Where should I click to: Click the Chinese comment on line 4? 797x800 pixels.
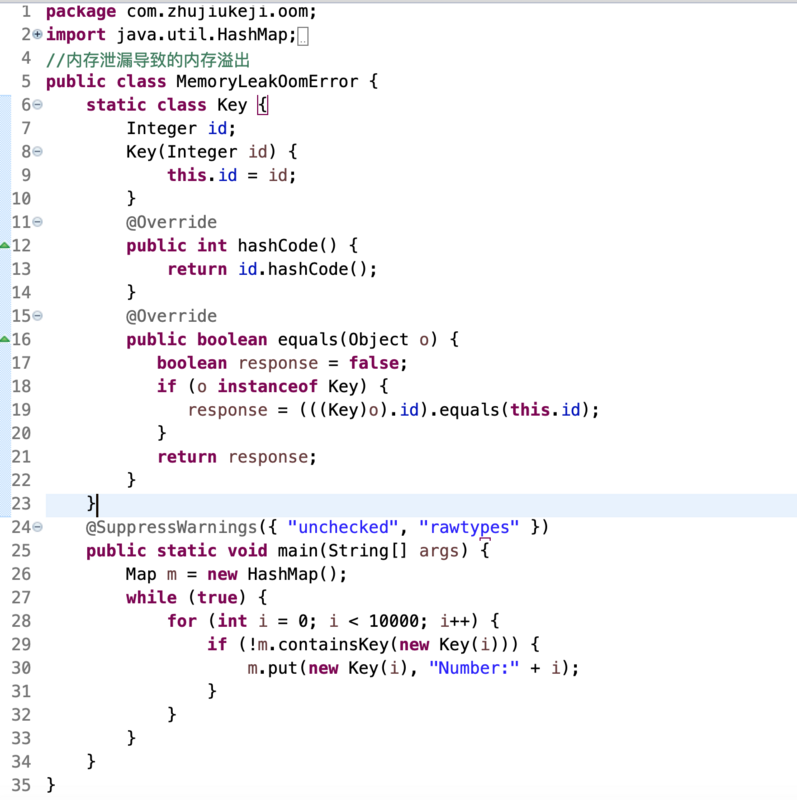148,60
